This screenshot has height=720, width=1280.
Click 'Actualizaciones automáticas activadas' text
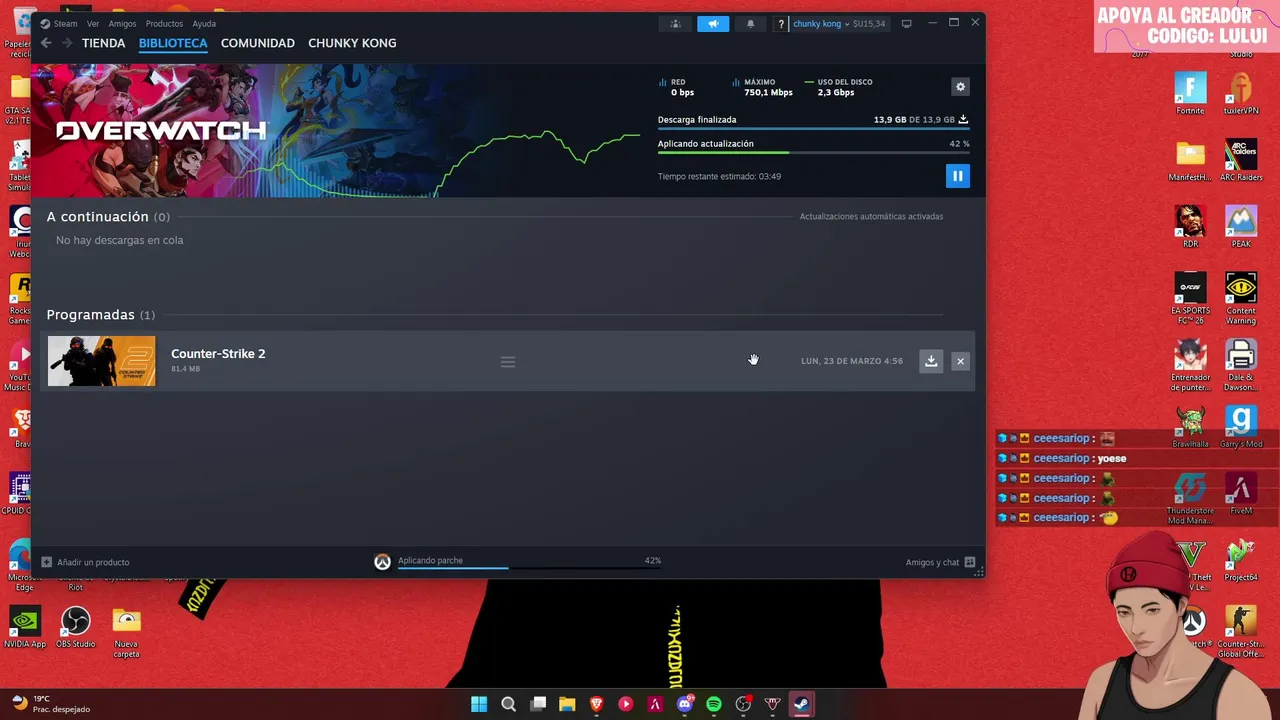coord(871,216)
